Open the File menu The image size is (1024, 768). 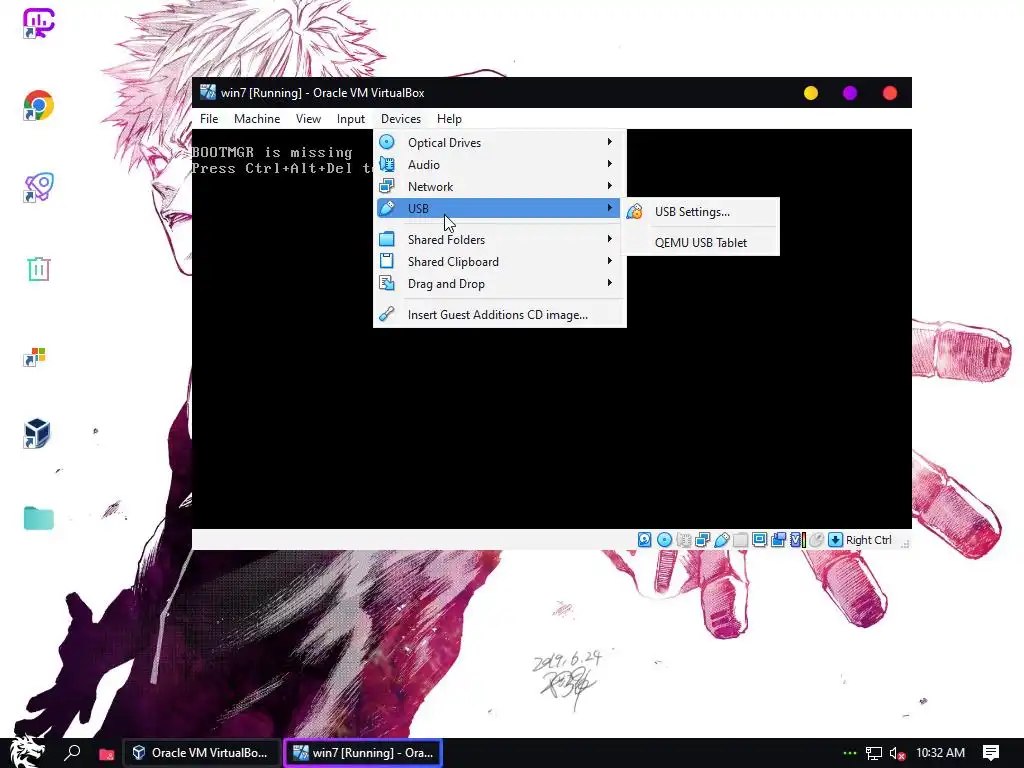(x=209, y=119)
